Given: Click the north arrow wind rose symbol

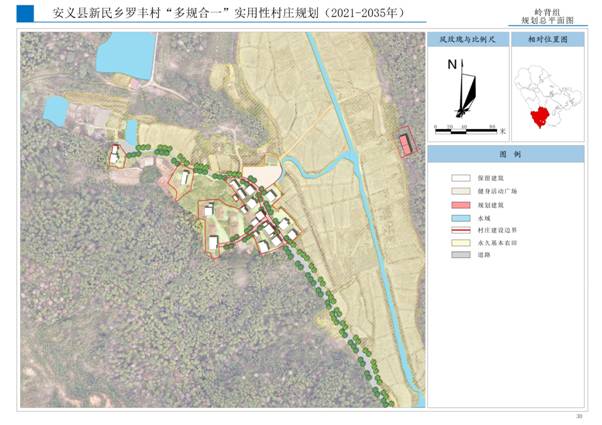Looking at the screenshot, I should pyautogui.click(x=462, y=90).
